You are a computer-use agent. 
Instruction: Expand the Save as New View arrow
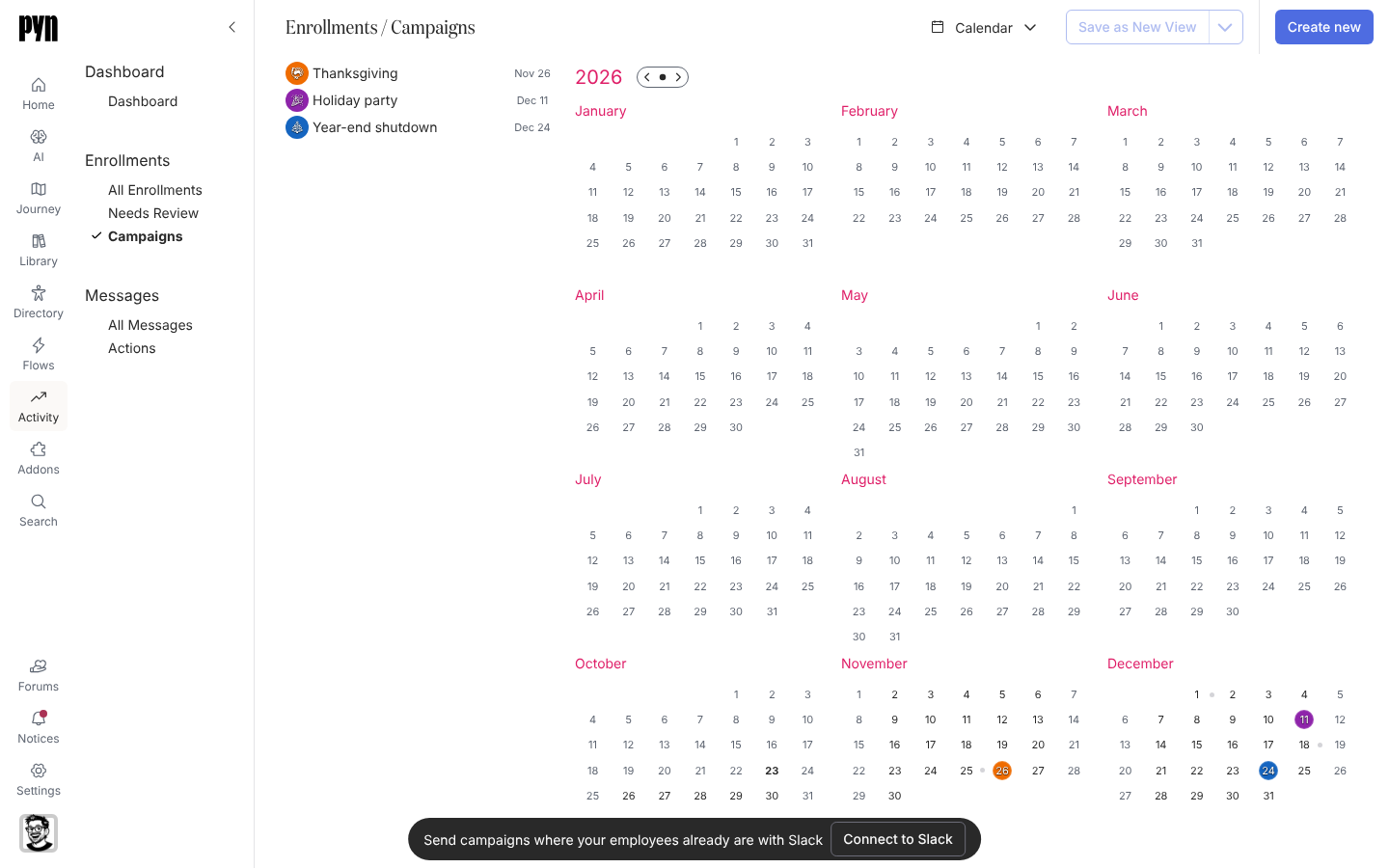click(x=1225, y=27)
